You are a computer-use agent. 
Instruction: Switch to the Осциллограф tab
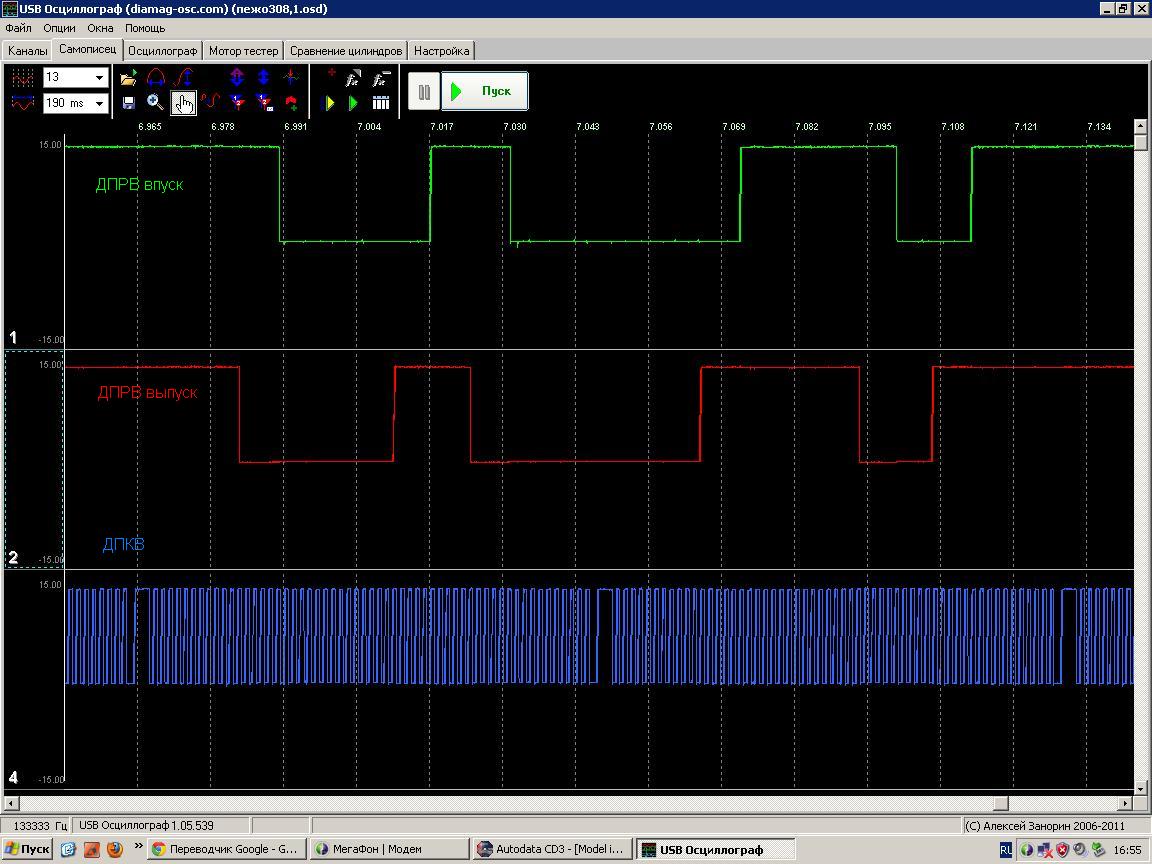162,51
